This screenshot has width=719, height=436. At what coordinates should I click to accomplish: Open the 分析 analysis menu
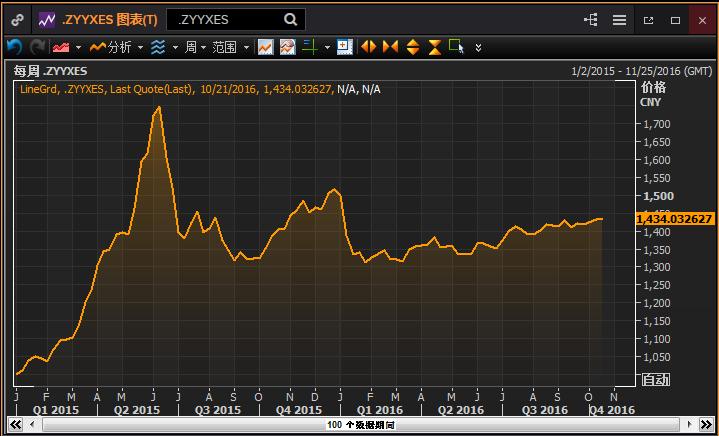110,47
